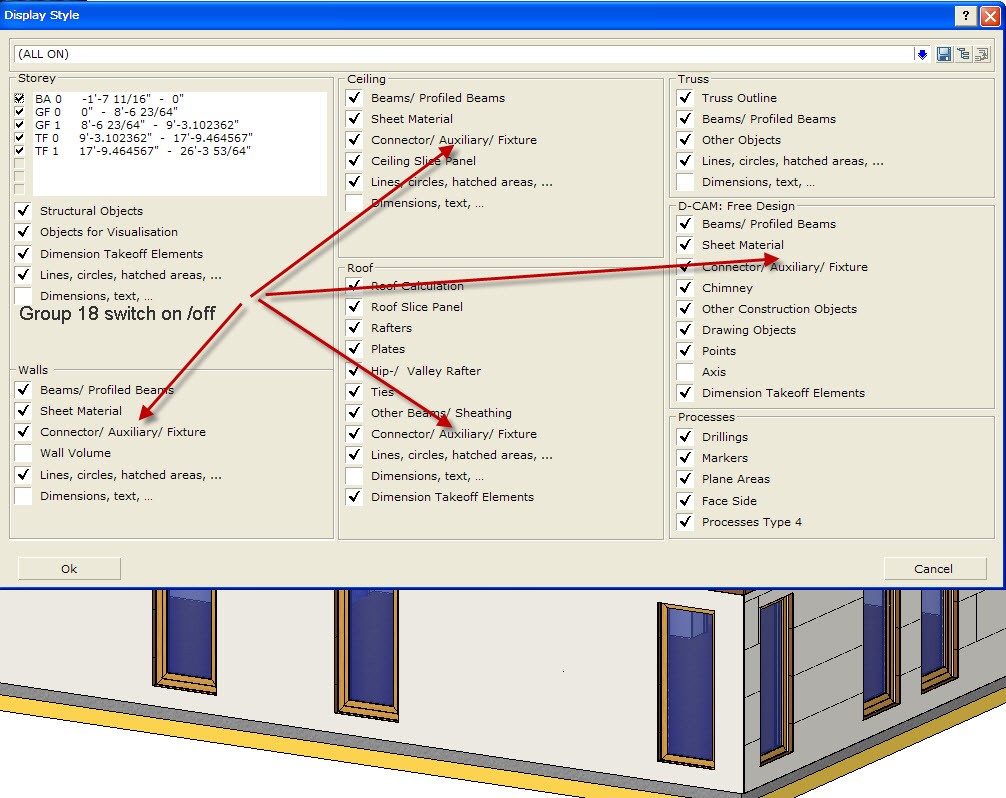Uncheck Ceiling Slice Panel
1006x798 pixels.
[x=354, y=161]
